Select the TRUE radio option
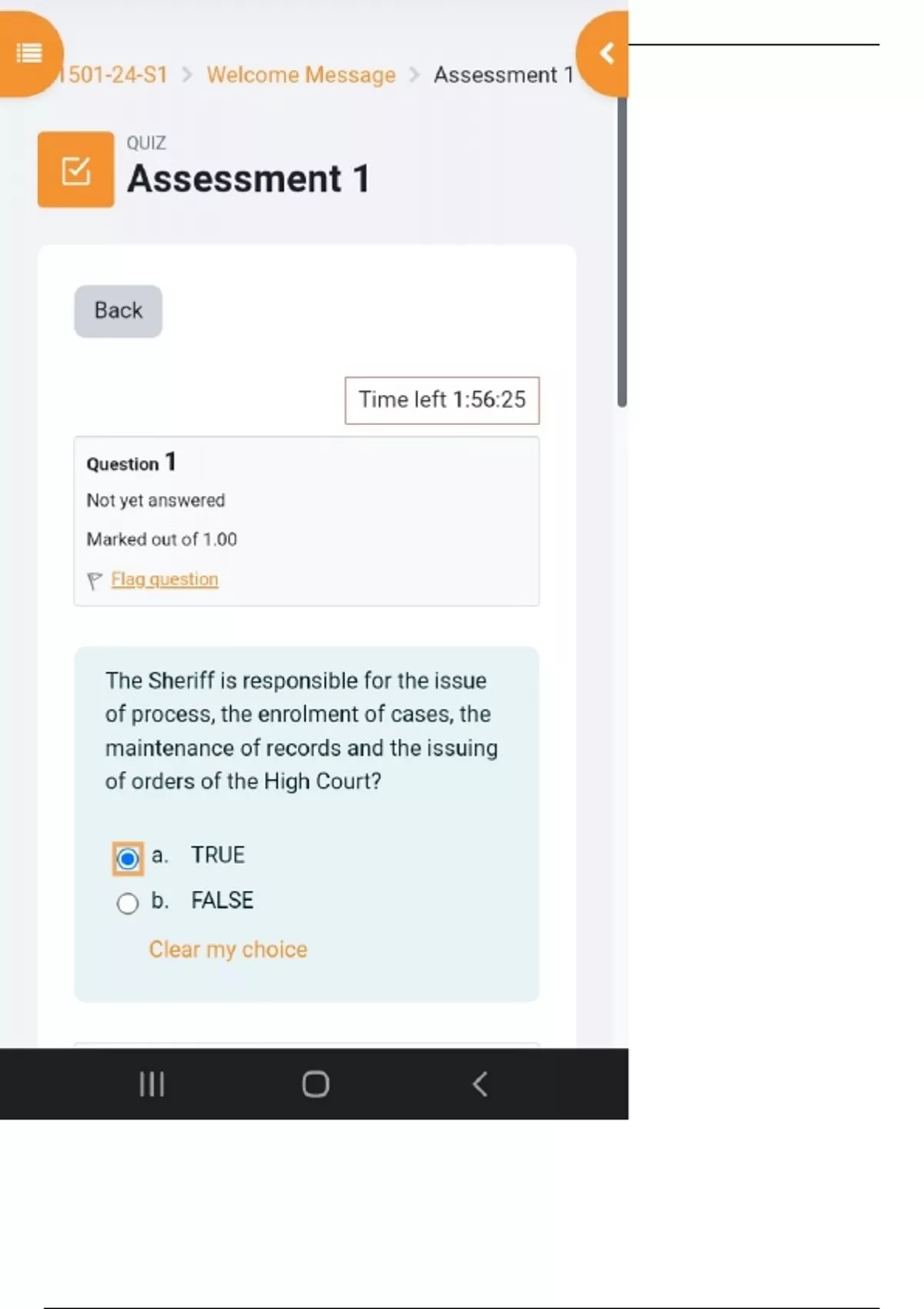The image size is (924, 1309). [x=128, y=859]
